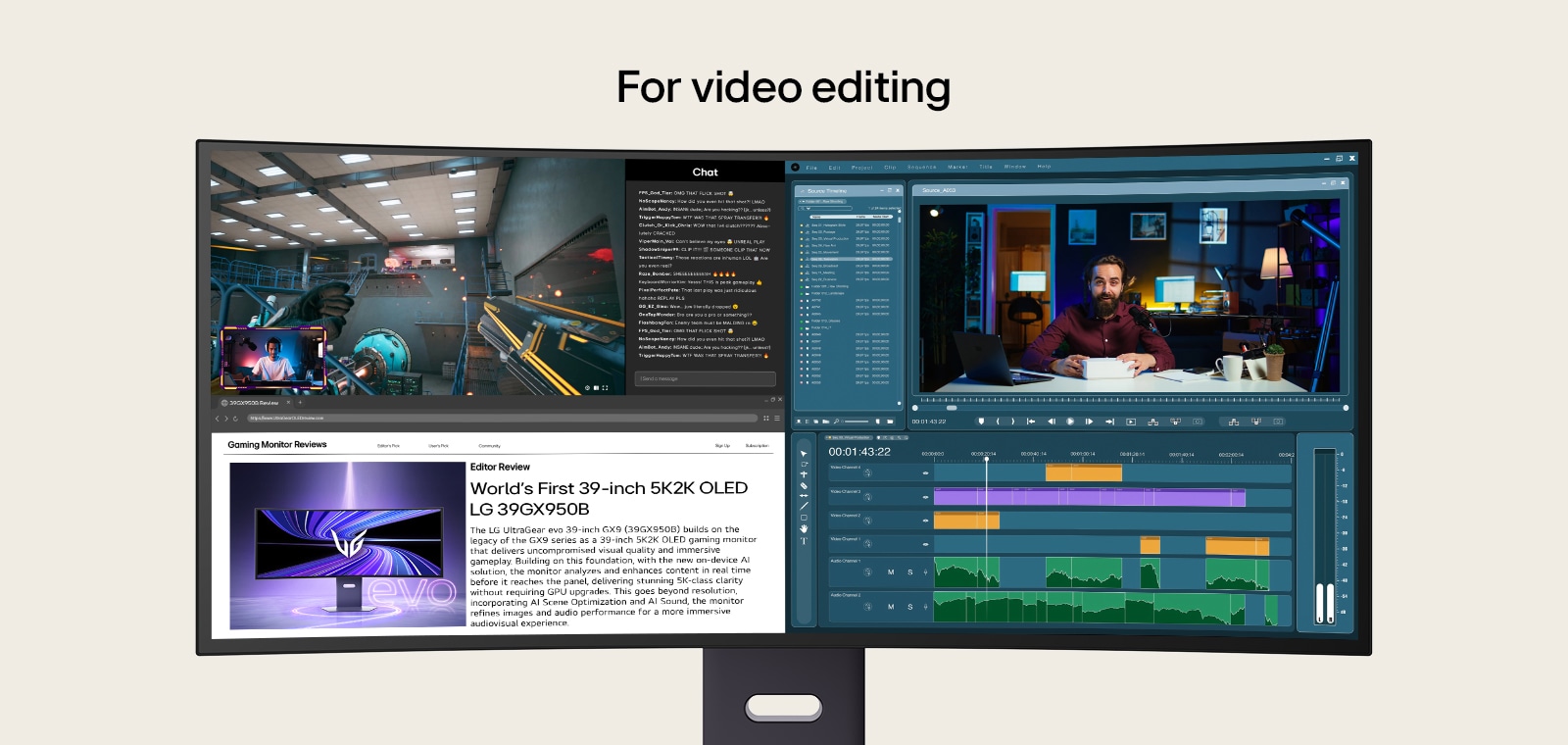The image size is (1568, 745).
Task: Solo Audio Channel 1
Action: [x=909, y=572]
